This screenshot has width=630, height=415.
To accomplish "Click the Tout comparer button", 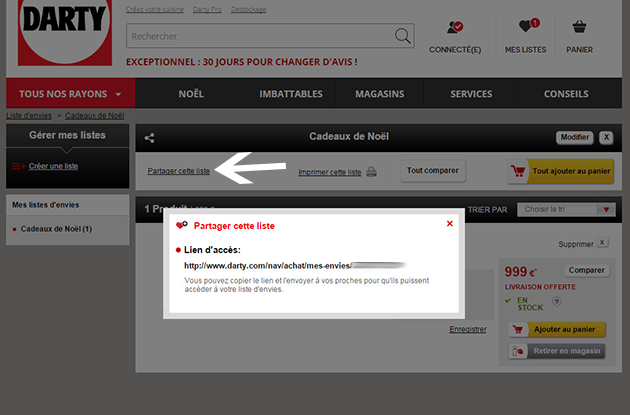I will pyautogui.click(x=434, y=171).
